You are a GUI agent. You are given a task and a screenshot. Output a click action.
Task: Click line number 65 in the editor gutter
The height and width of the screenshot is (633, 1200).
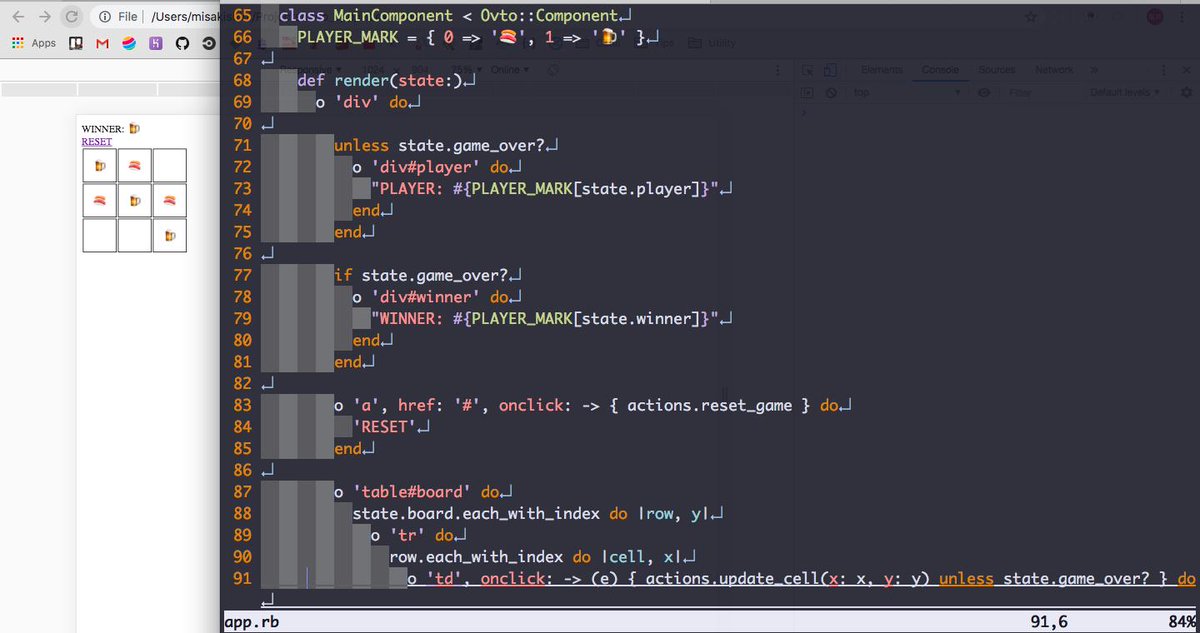pyautogui.click(x=242, y=16)
